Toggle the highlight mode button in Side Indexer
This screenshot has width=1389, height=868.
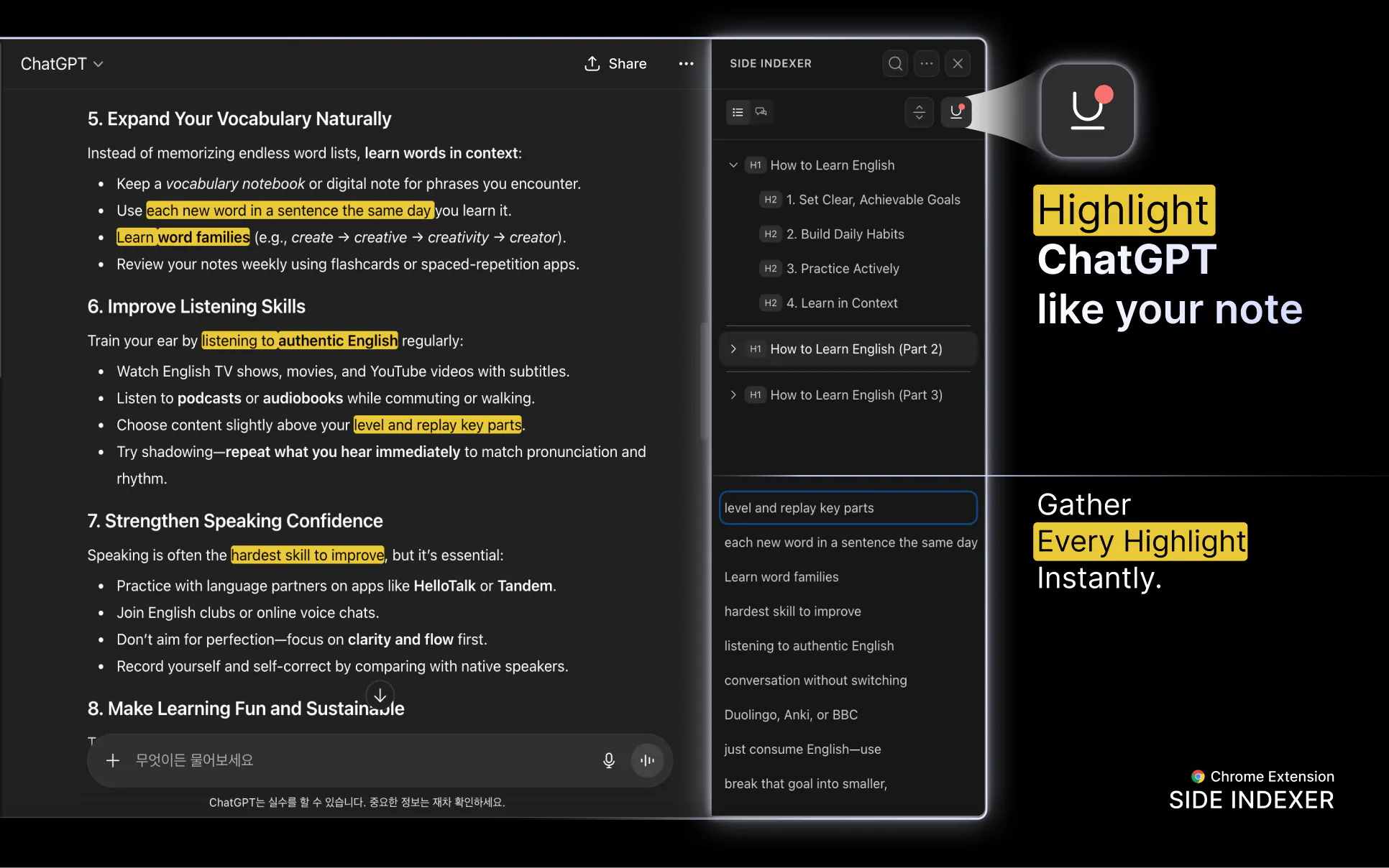(x=956, y=112)
